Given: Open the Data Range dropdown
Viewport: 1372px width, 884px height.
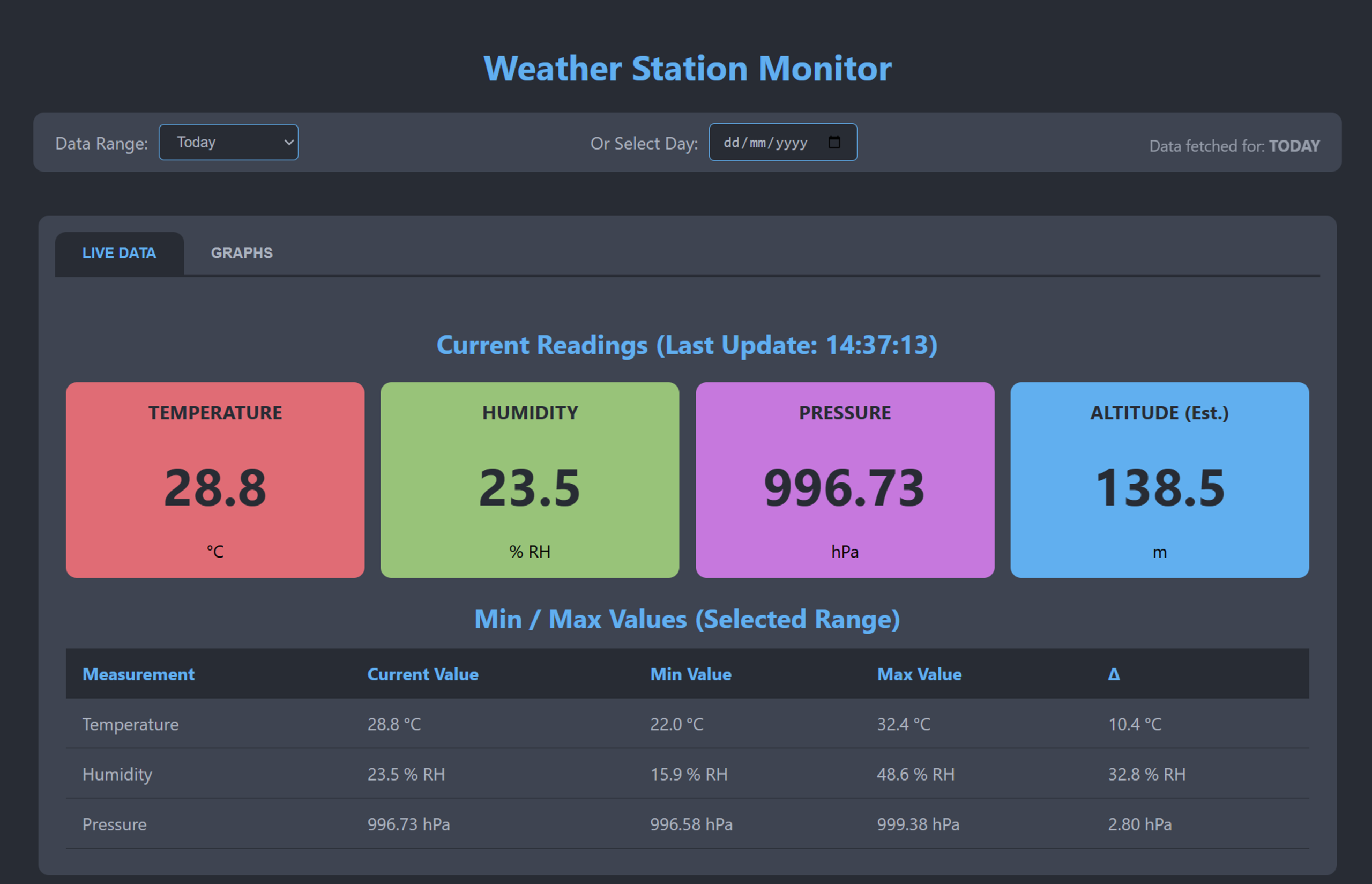Looking at the screenshot, I should [x=228, y=143].
